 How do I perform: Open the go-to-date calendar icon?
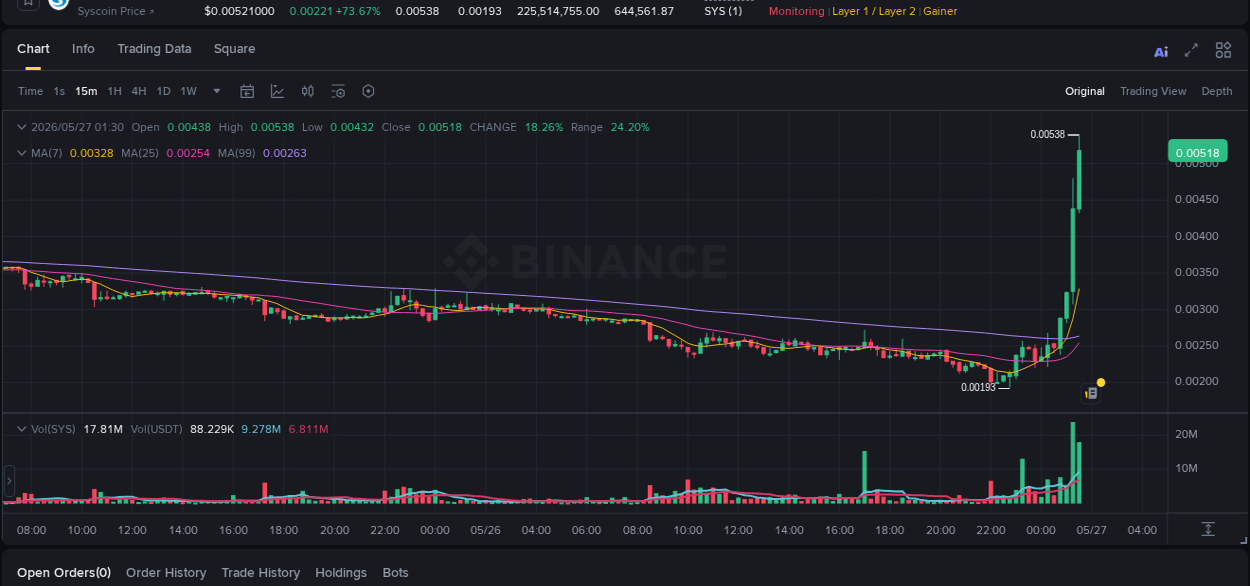point(247,91)
